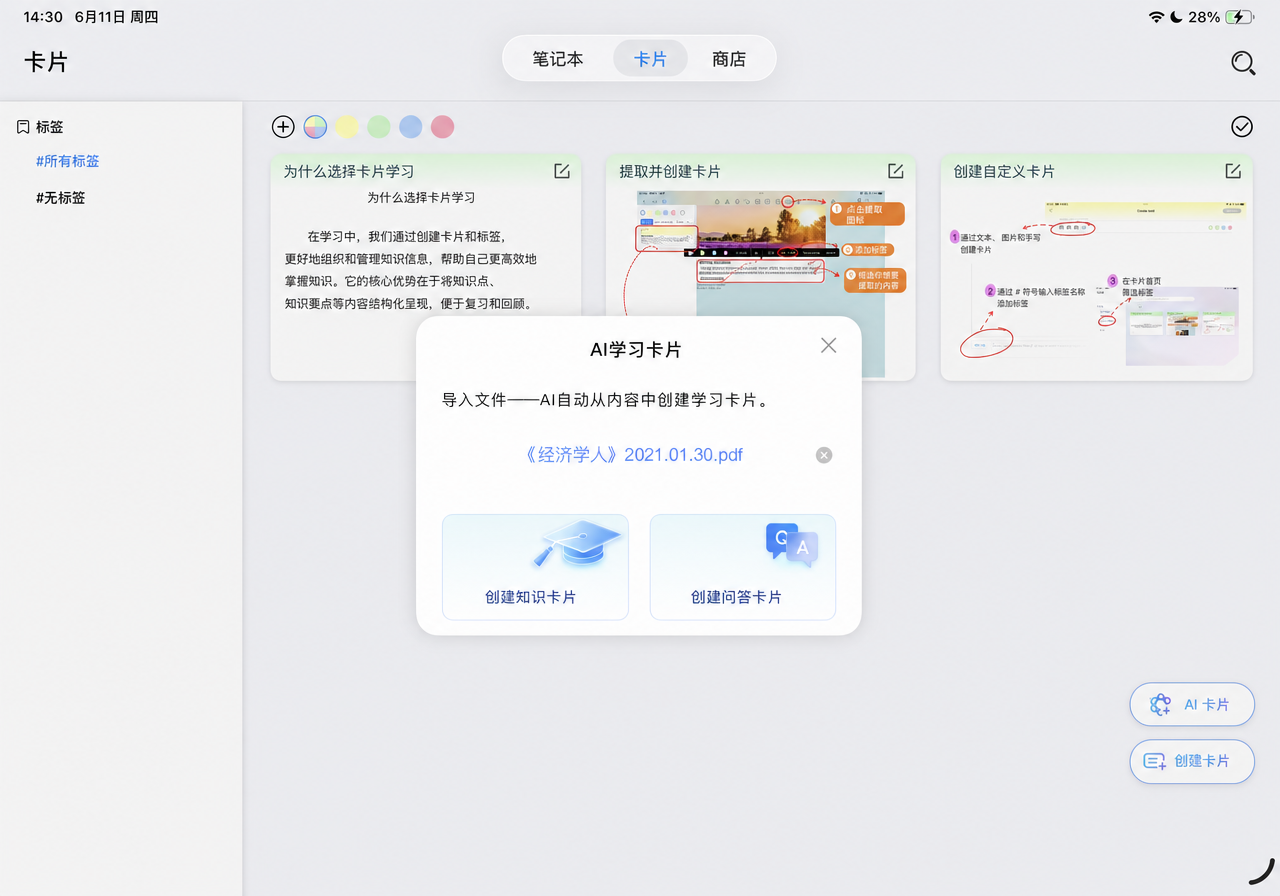The height and width of the screenshot is (896, 1280).
Task: Tap the Wi-Fi status icon
Action: pyautogui.click(x=1157, y=17)
